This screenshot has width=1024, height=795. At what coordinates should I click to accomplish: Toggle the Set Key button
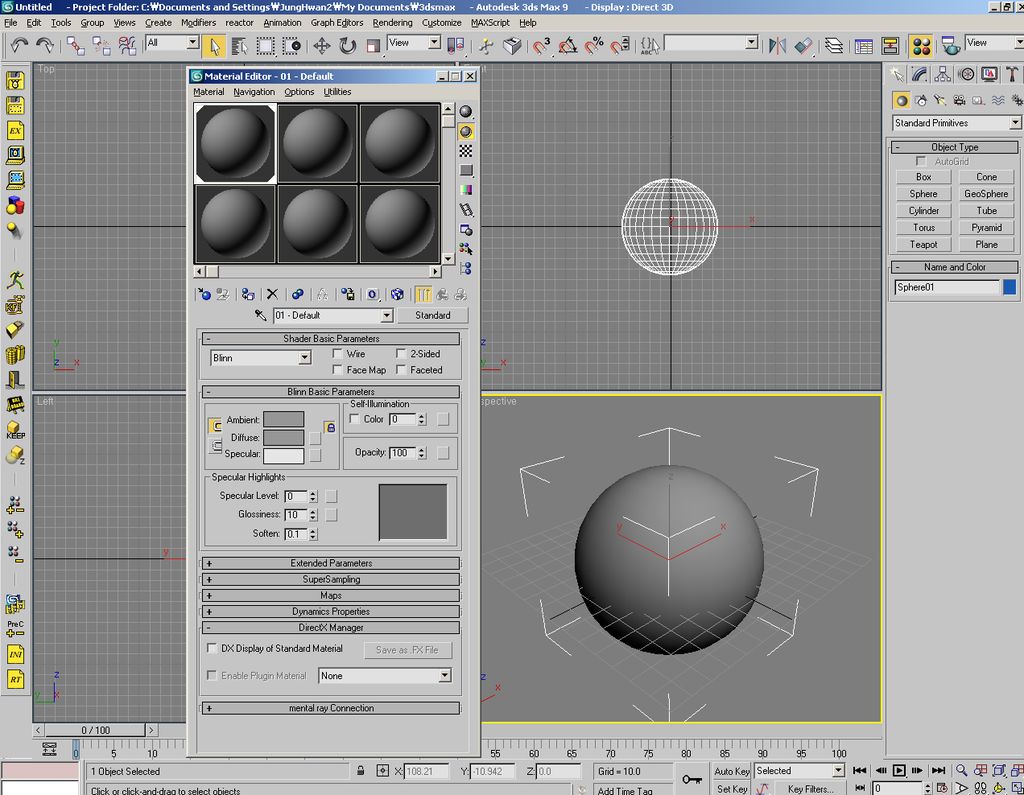pyautogui.click(x=731, y=788)
